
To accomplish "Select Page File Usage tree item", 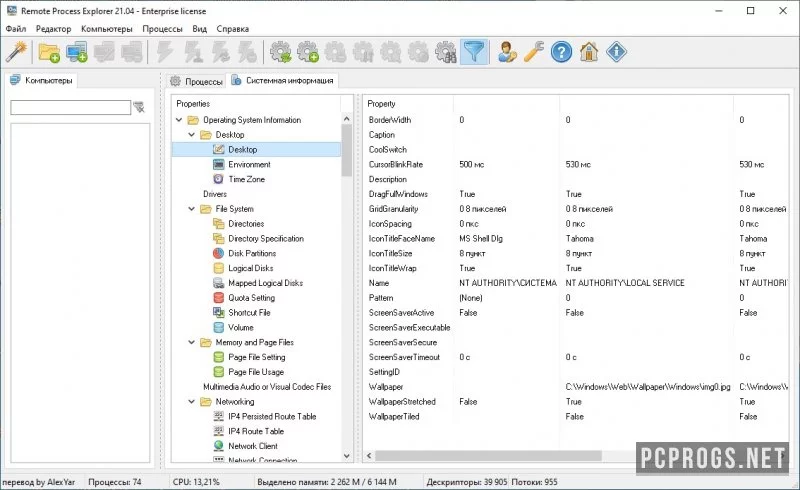I will tap(256, 372).
